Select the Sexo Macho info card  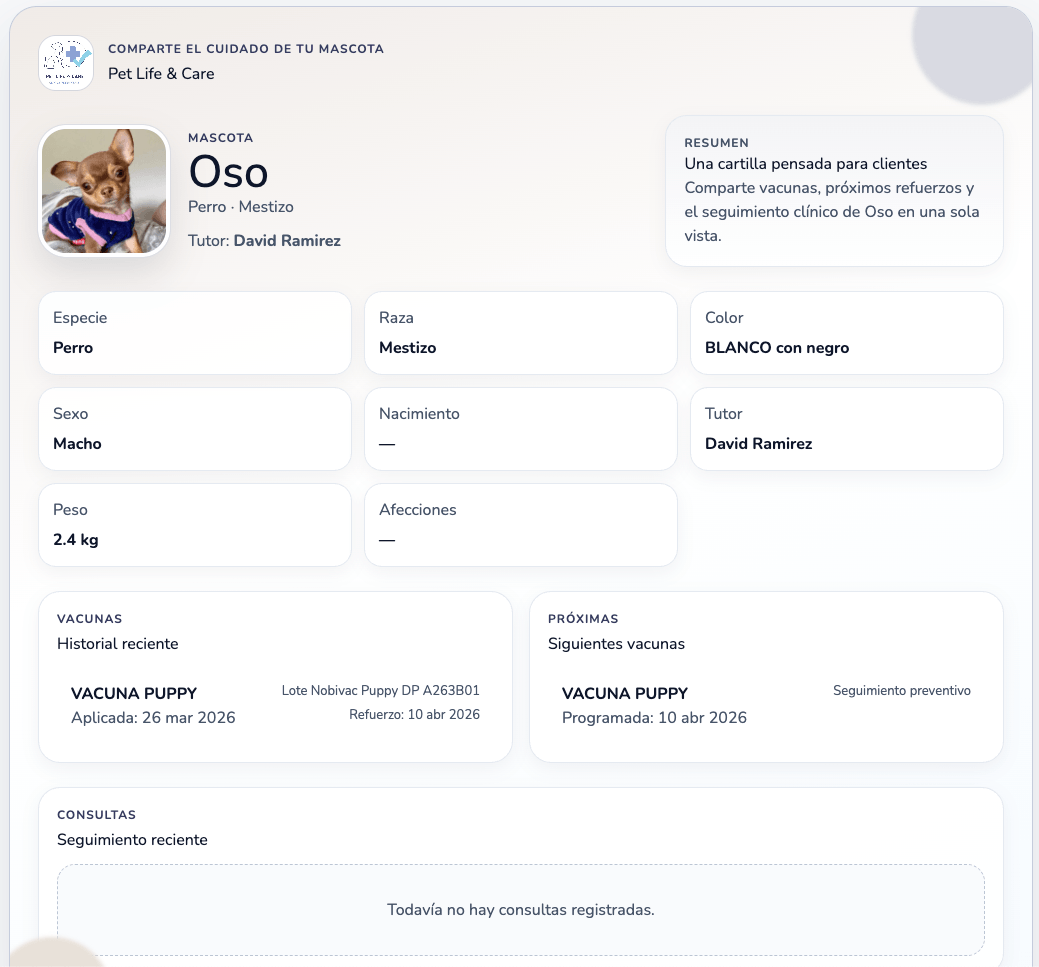pos(194,429)
